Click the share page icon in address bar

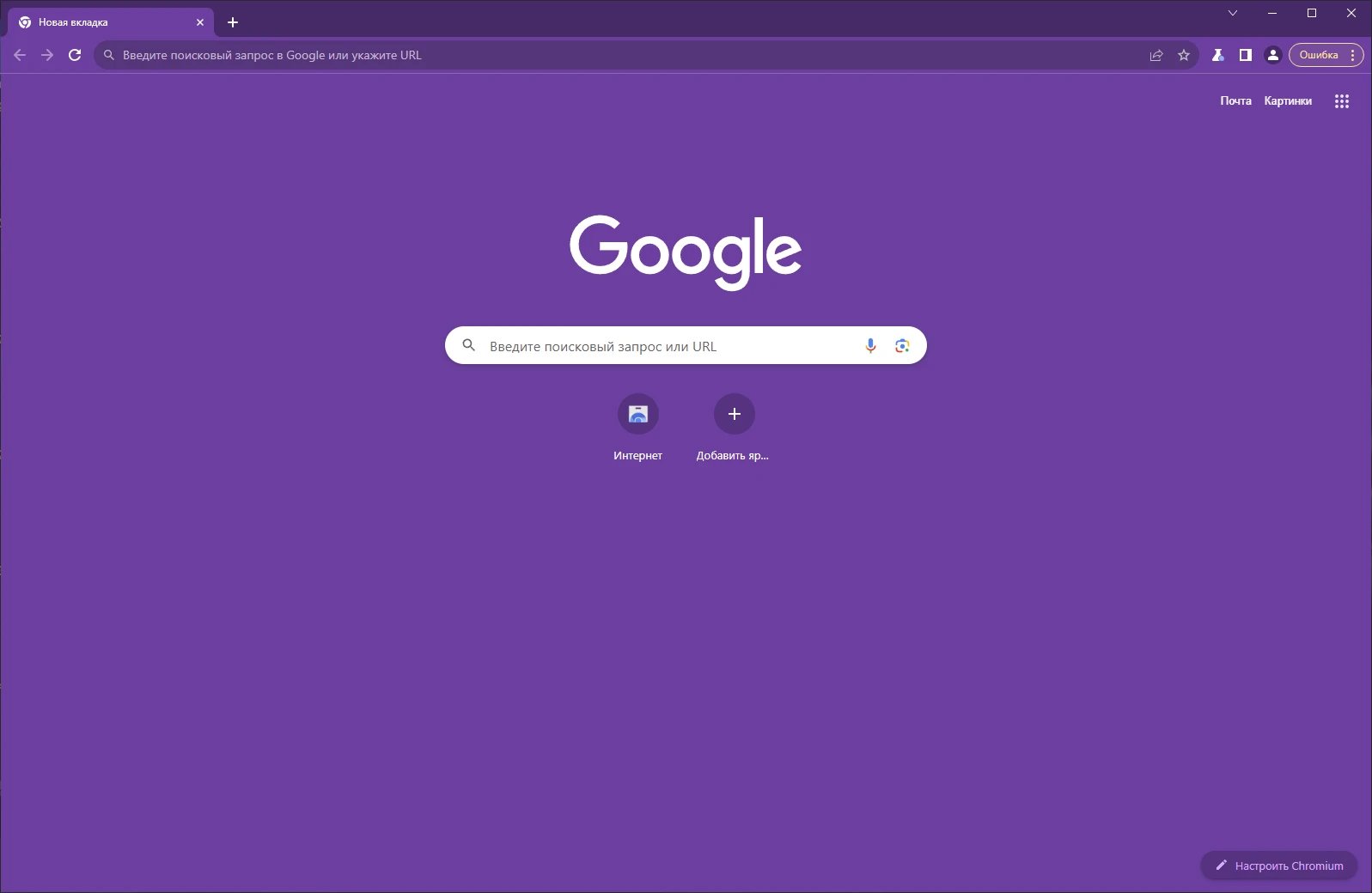[x=1156, y=55]
